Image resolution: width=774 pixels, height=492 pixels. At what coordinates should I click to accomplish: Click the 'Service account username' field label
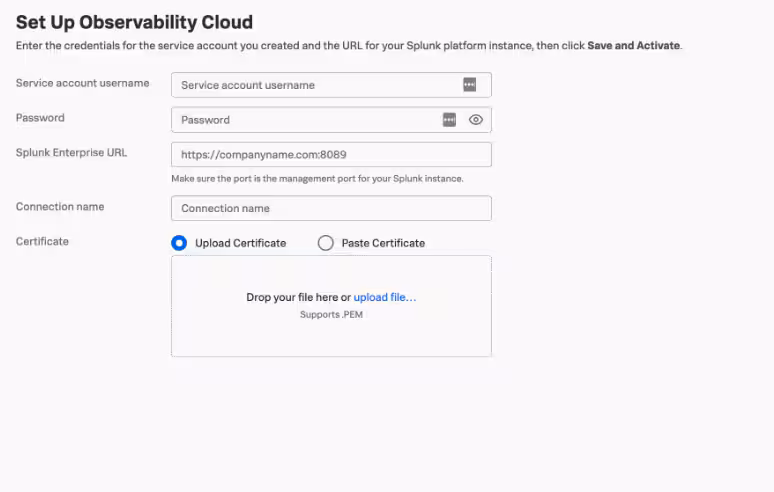(x=82, y=83)
